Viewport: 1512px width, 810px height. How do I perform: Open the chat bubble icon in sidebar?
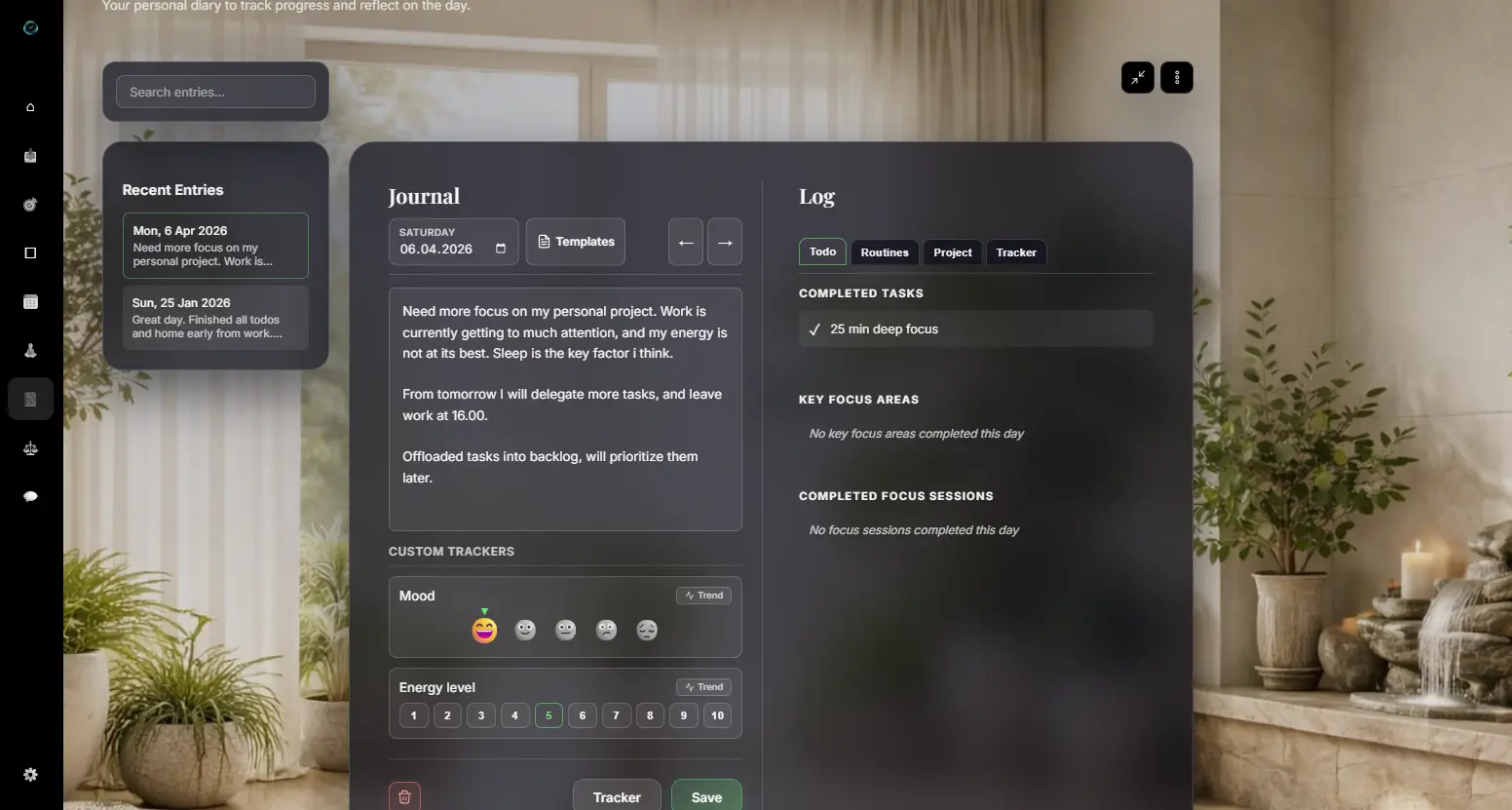coord(30,497)
